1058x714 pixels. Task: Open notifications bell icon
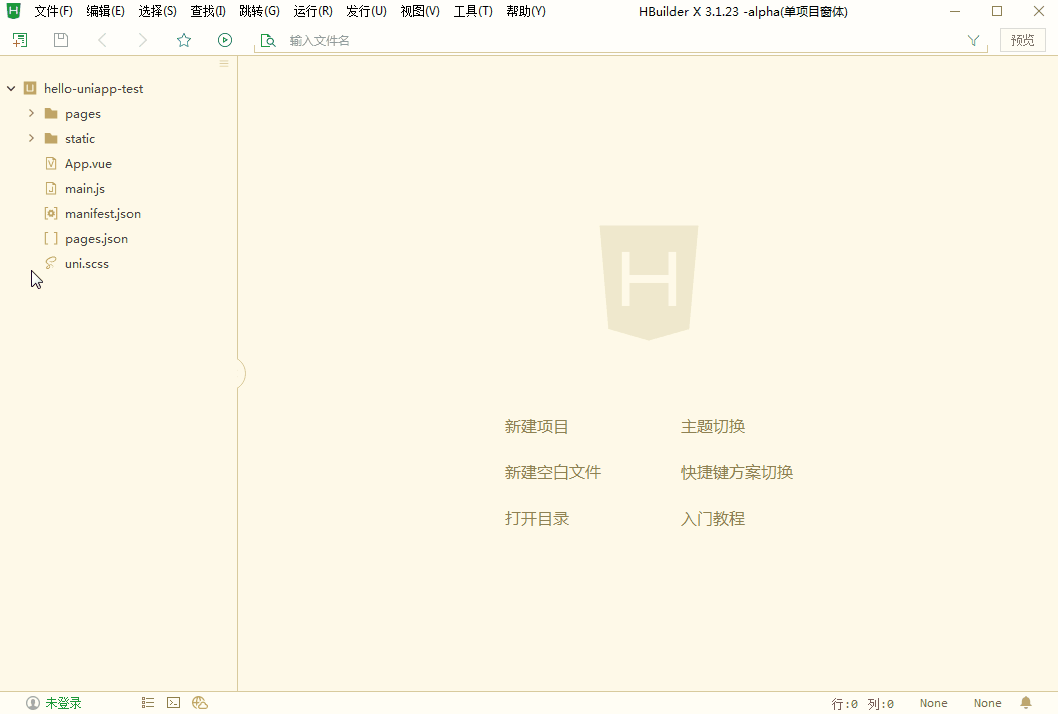(1026, 703)
